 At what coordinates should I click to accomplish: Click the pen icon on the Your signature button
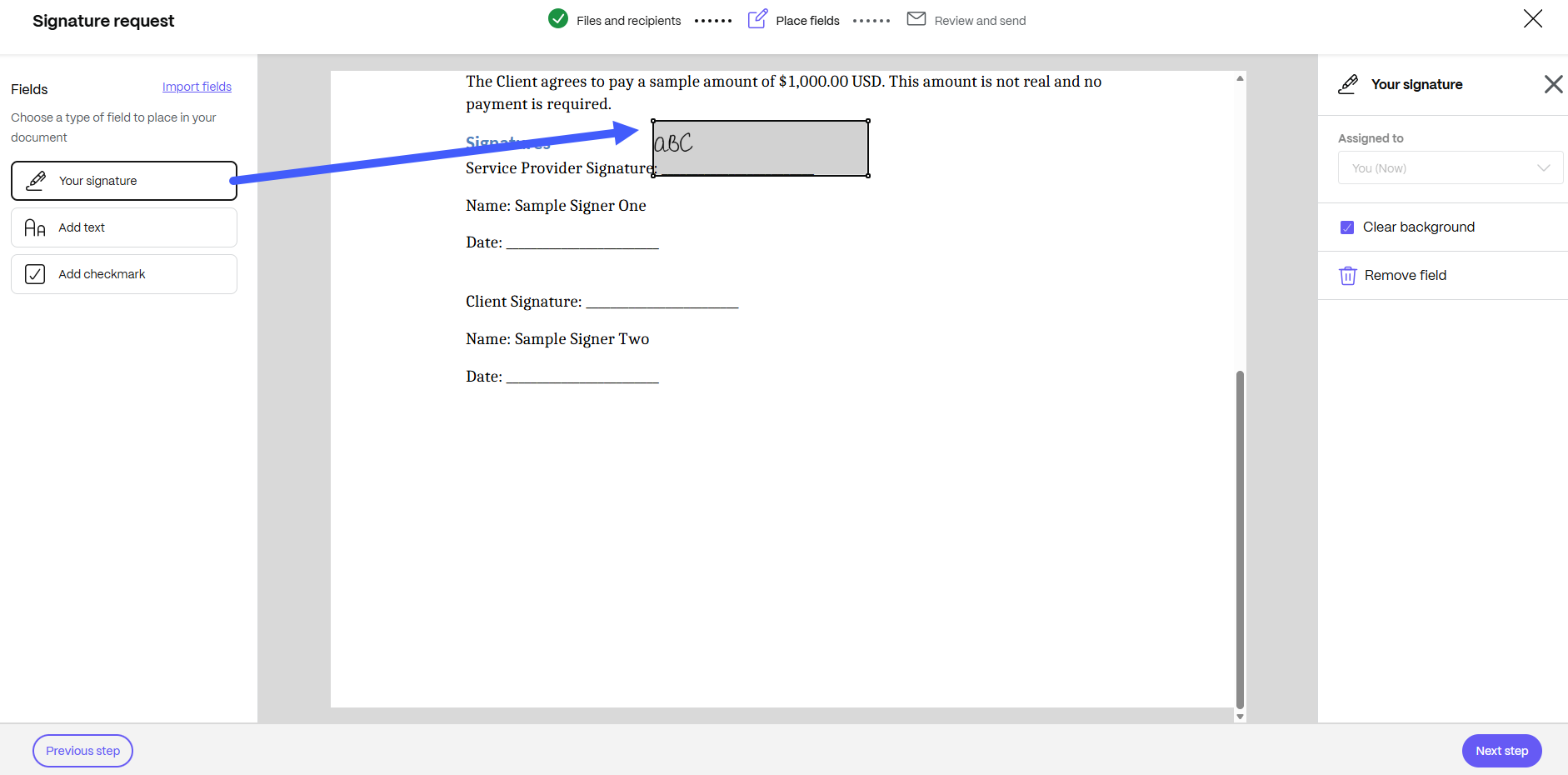pyautogui.click(x=36, y=180)
